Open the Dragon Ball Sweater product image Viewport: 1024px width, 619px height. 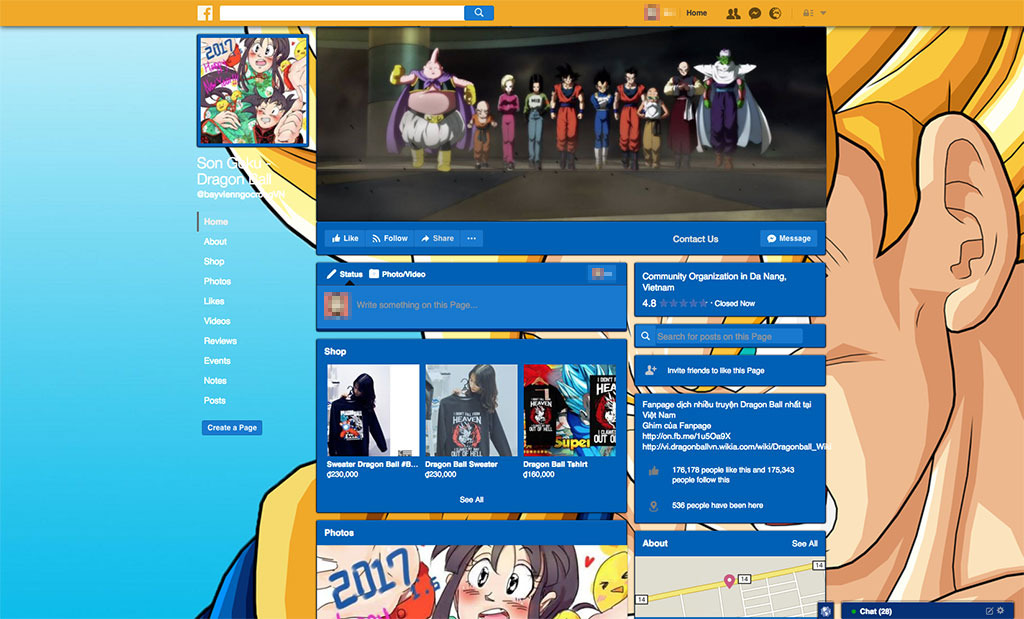tap(471, 410)
